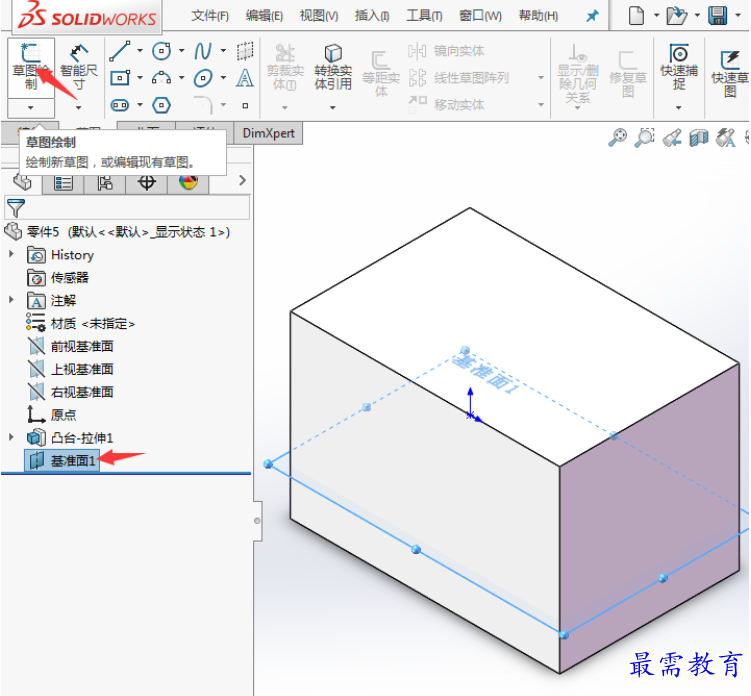Open the DisplayManager color-ball panel tab
751x696 pixels.
(x=188, y=183)
